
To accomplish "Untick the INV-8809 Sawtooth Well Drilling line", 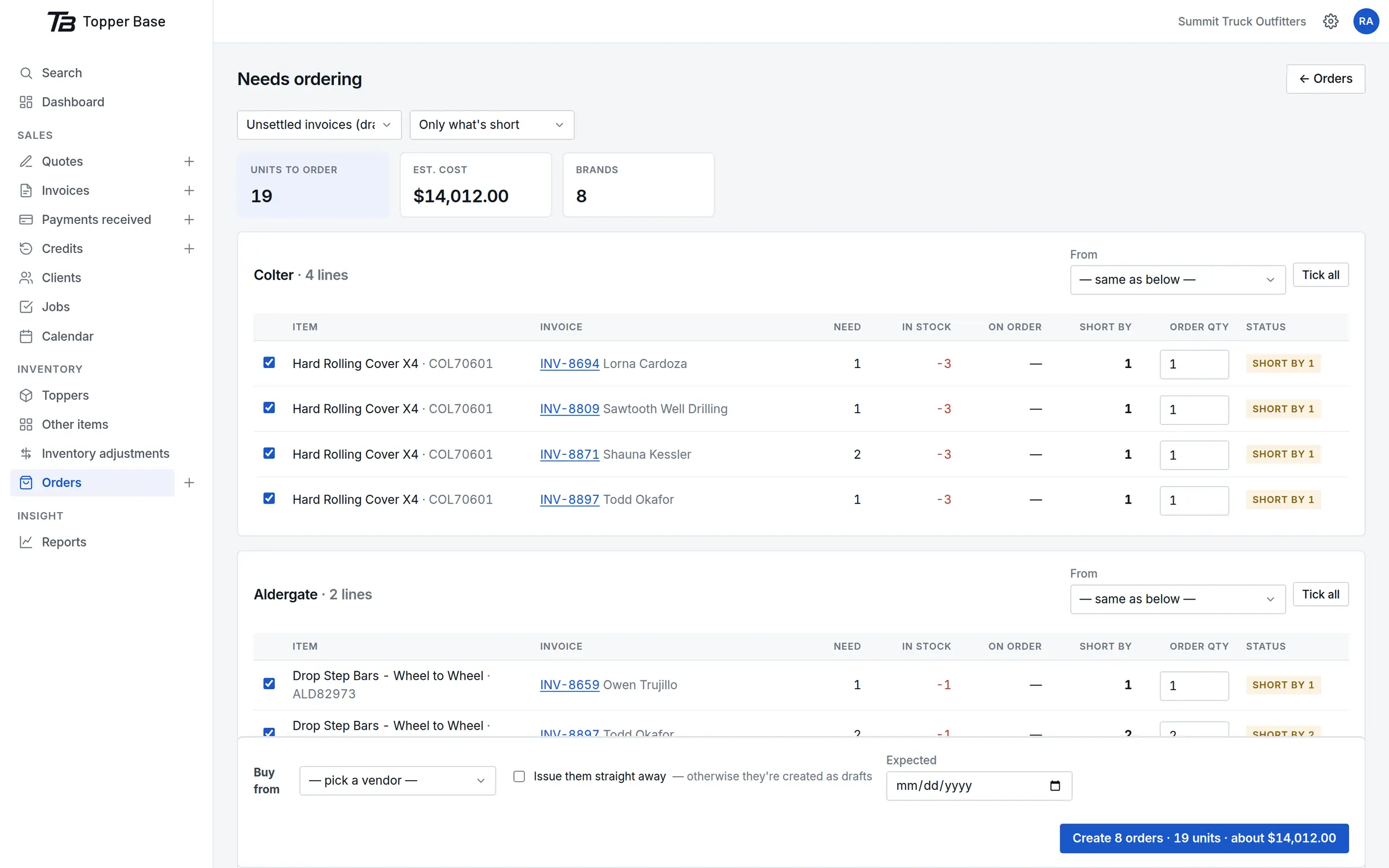I will pyautogui.click(x=269, y=408).
